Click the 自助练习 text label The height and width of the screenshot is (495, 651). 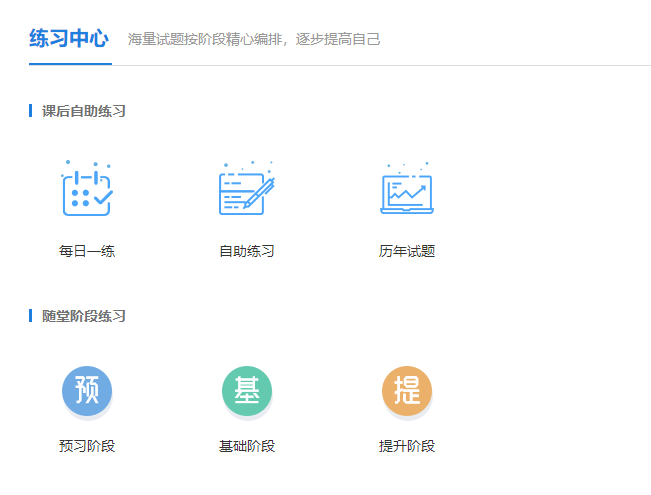coord(247,251)
